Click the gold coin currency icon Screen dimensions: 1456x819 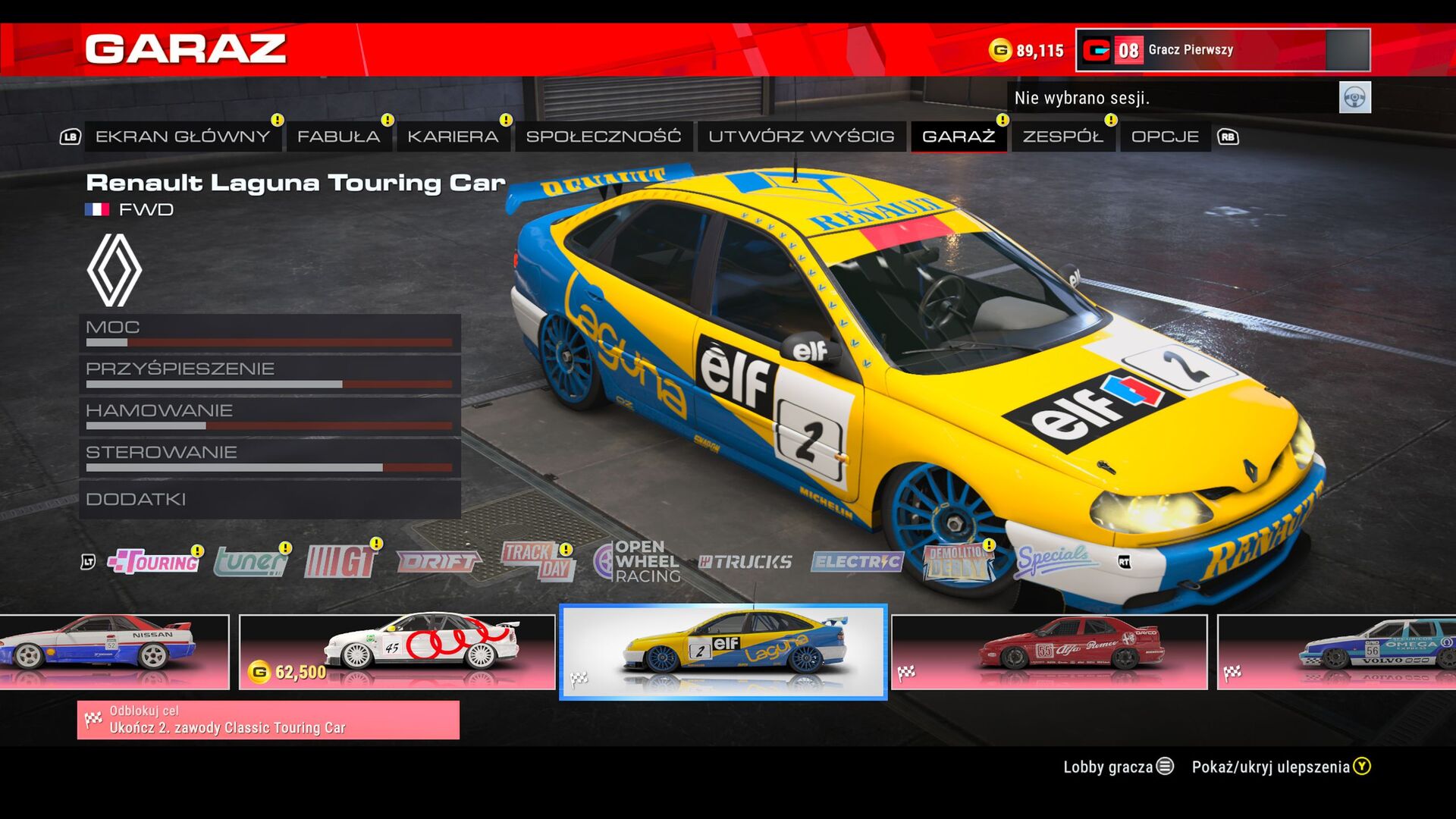[1000, 50]
